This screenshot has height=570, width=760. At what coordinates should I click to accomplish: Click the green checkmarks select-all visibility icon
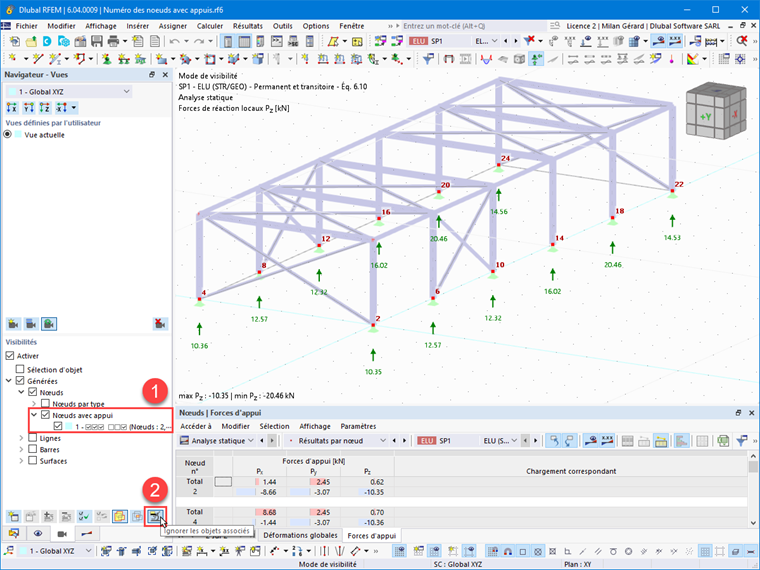84,516
